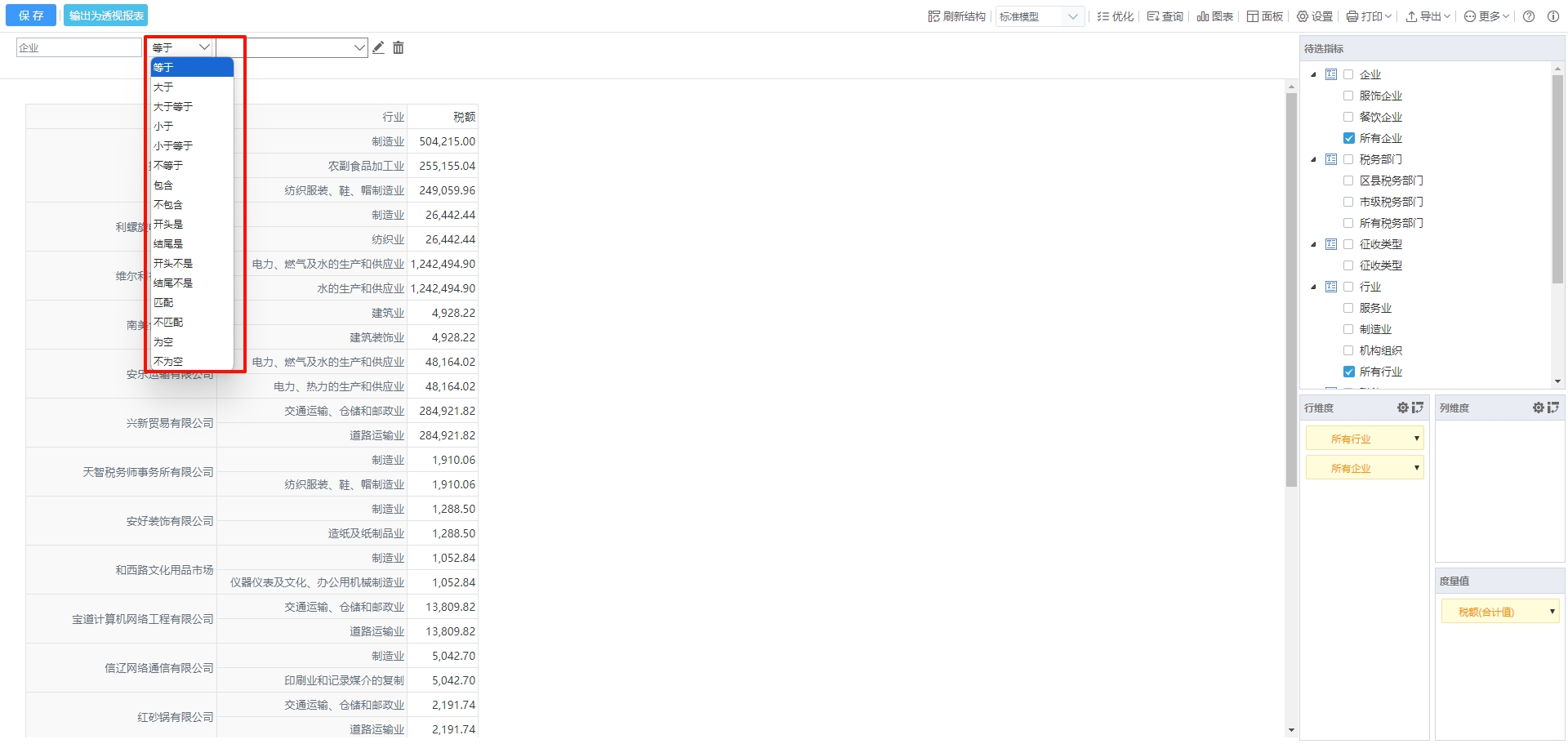Click the 企业 filter input field
The image size is (1568, 744).
pyautogui.click(x=78, y=47)
